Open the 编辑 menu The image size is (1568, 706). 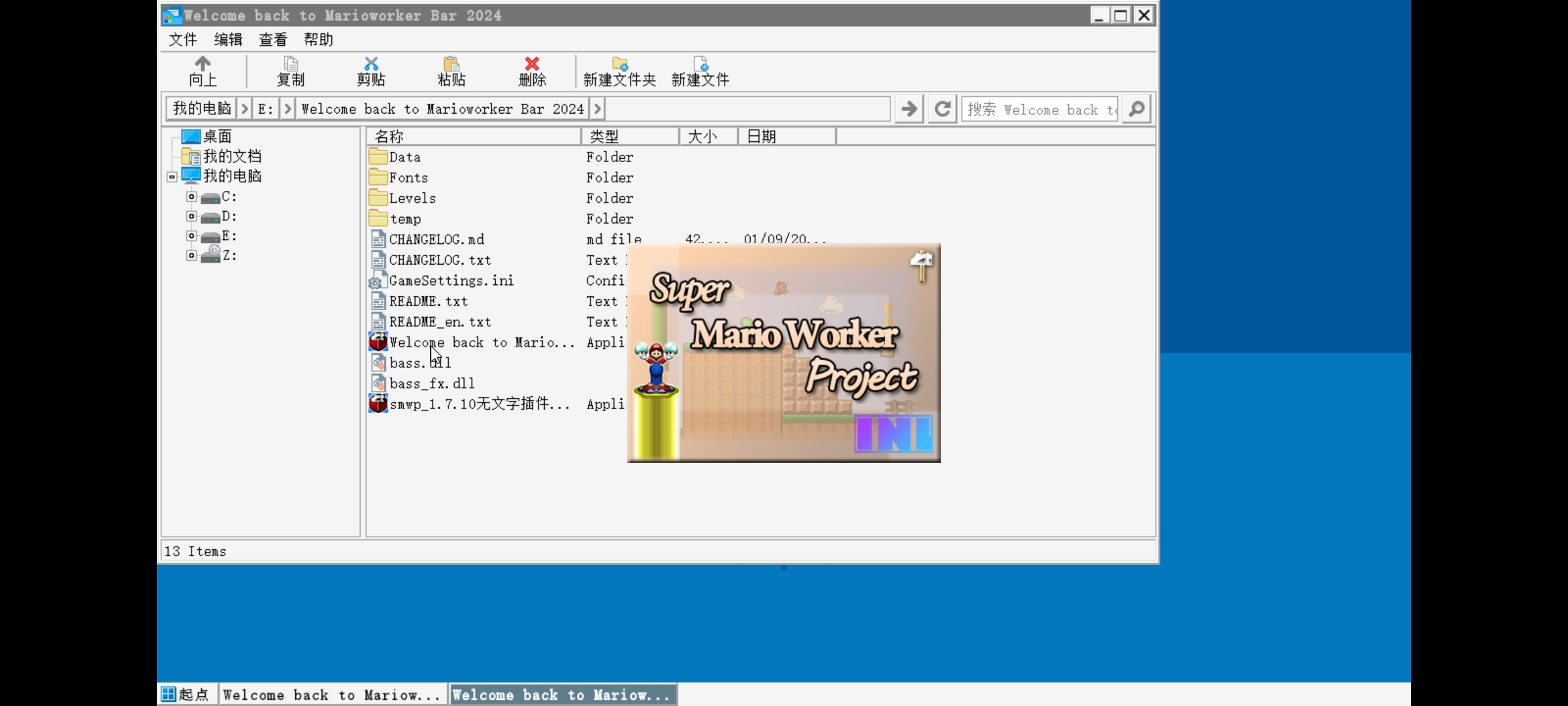click(228, 39)
